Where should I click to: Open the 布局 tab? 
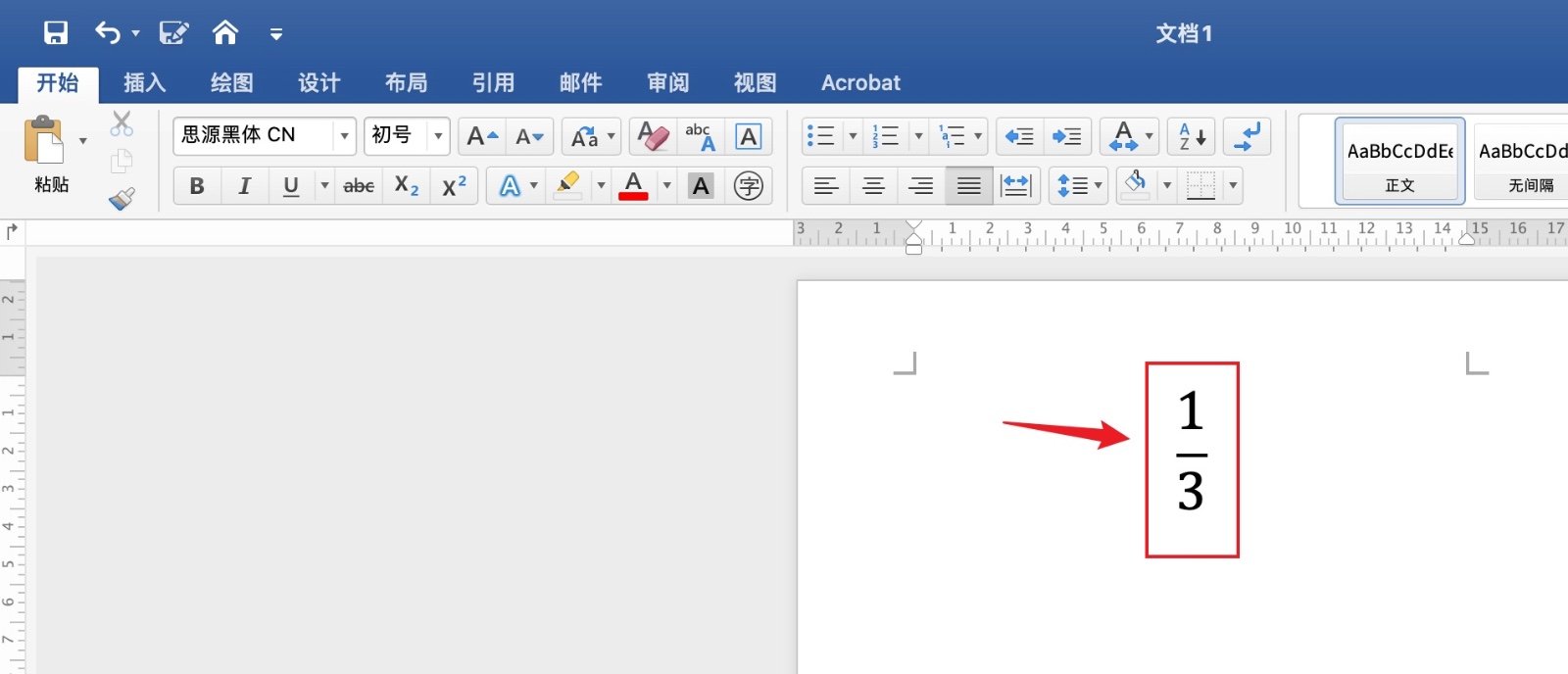coord(407,83)
